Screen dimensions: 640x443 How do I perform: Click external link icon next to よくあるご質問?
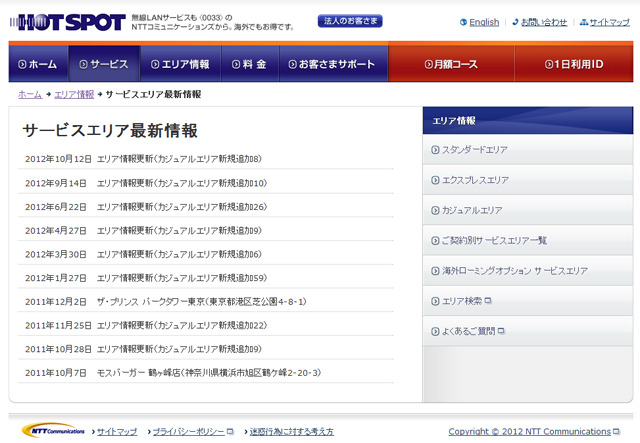coord(501,331)
